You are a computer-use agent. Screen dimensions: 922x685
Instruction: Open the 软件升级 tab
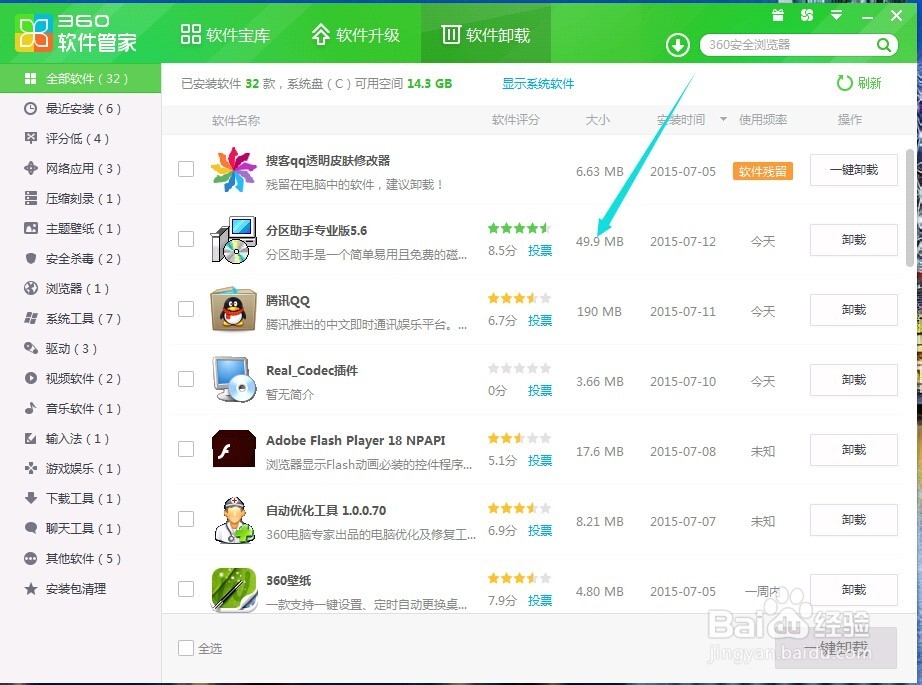tap(357, 33)
